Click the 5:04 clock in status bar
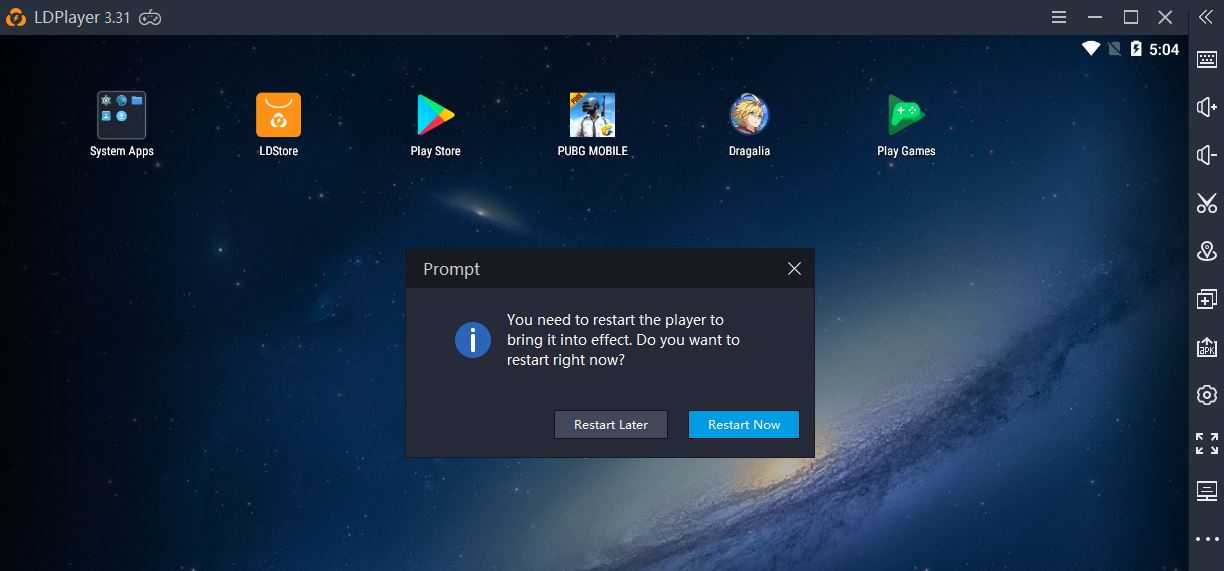Screen dimensions: 1224x571 1164,49
